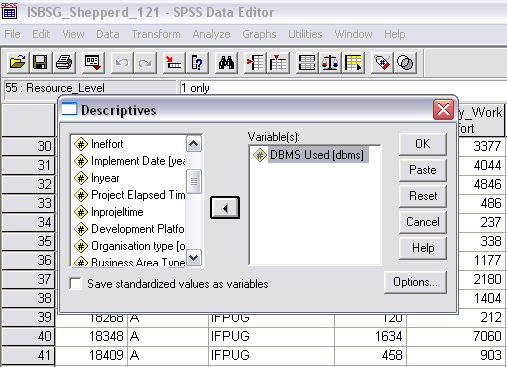Click the move-variable arrow button
This screenshot has height=367, width=507.
coord(225,208)
